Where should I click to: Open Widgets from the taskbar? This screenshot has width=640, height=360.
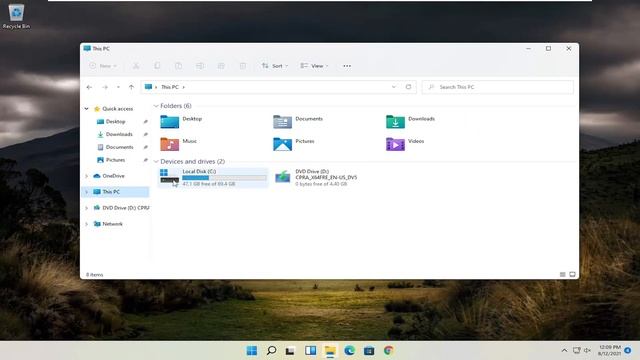310,351
